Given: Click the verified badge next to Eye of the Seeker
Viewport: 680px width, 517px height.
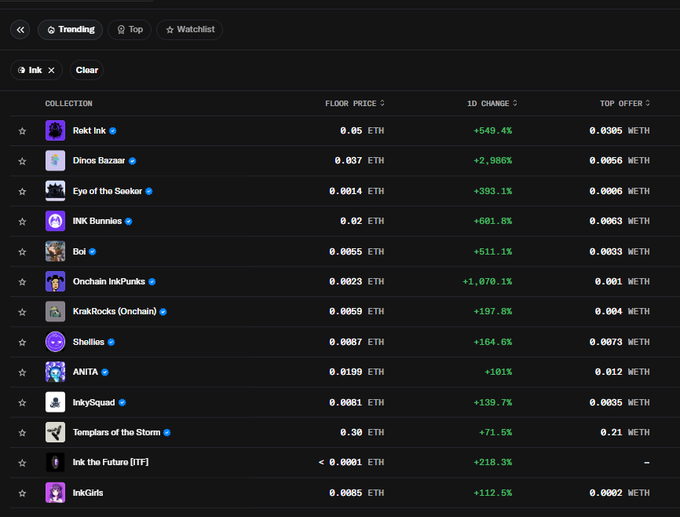Looking at the screenshot, I should click(x=149, y=191).
